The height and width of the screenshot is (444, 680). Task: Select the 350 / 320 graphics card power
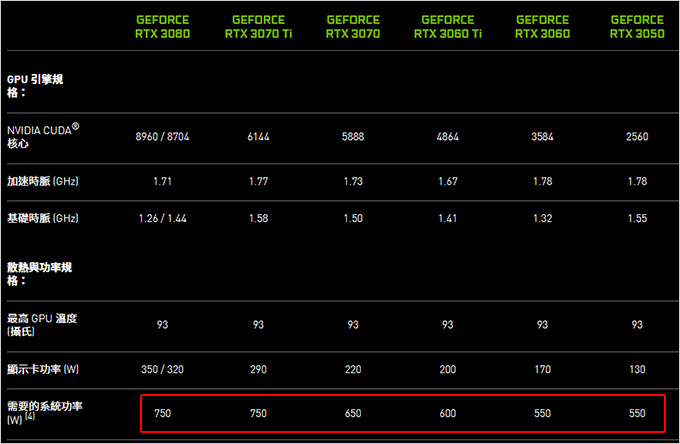(x=162, y=369)
